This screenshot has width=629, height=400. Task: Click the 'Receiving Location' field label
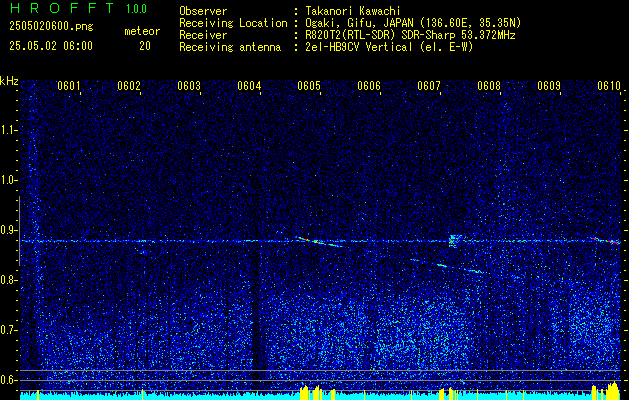233,23
